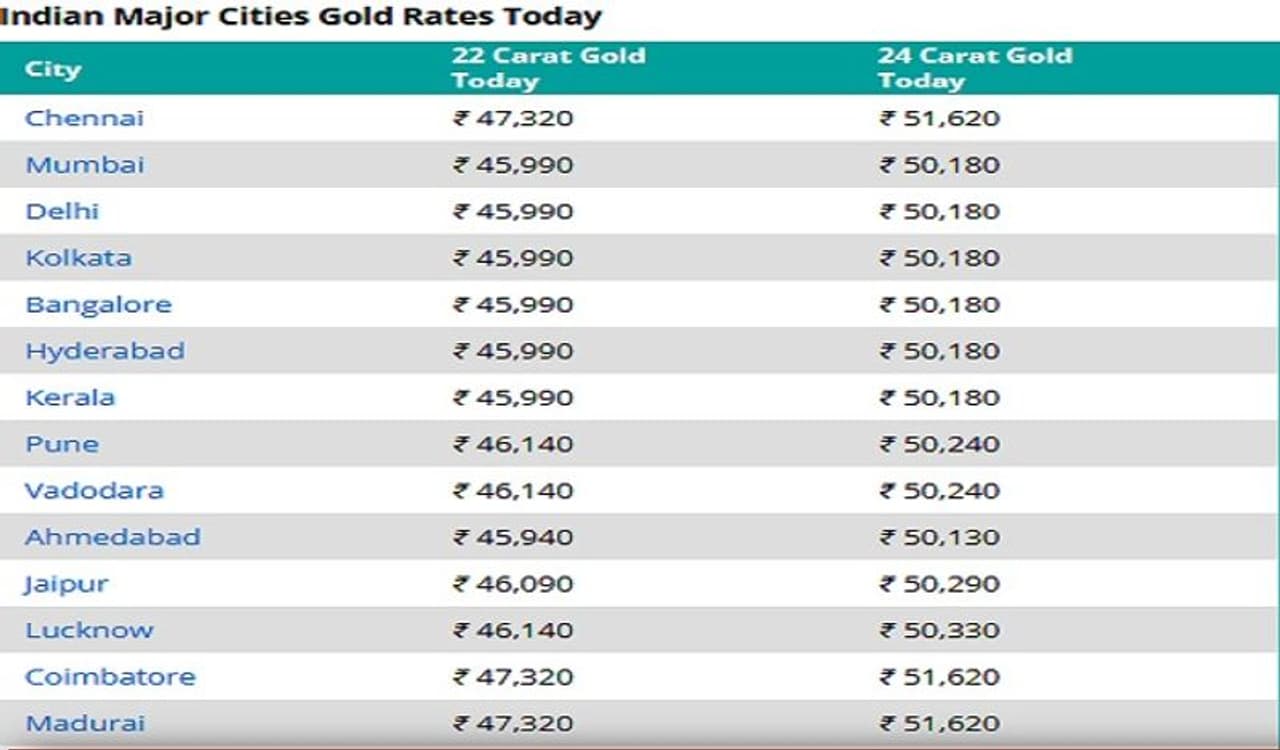Select the Kolkata city link

(78, 258)
